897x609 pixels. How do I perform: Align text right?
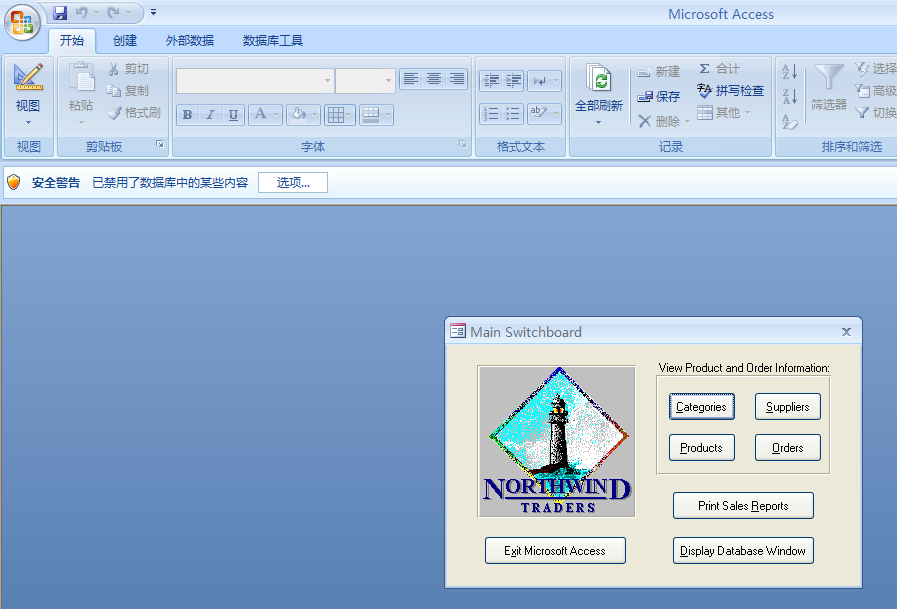(457, 79)
